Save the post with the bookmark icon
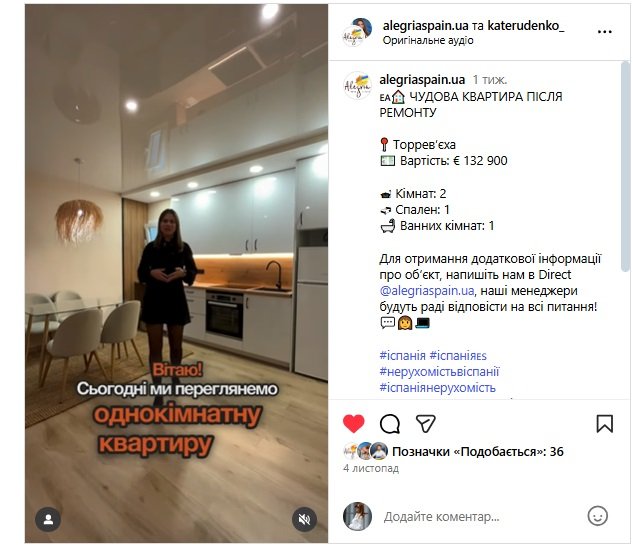 [x=604, y=424]
